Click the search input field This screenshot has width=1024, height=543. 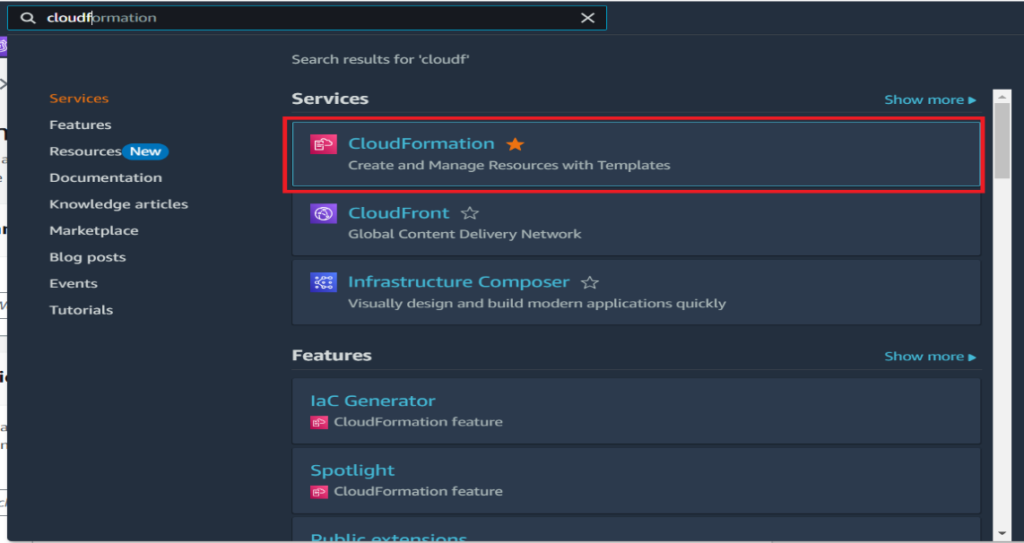[300, 18]
